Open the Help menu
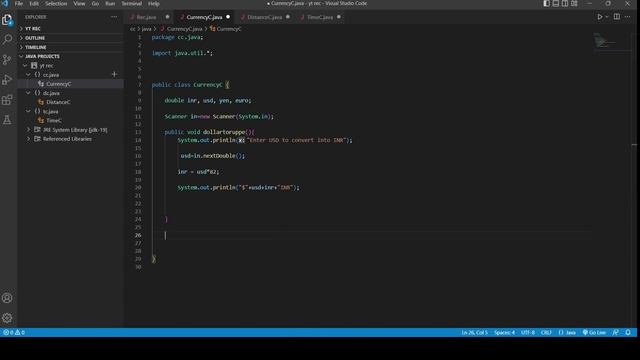This screenshot has height=360, width=640. [153, 3]
